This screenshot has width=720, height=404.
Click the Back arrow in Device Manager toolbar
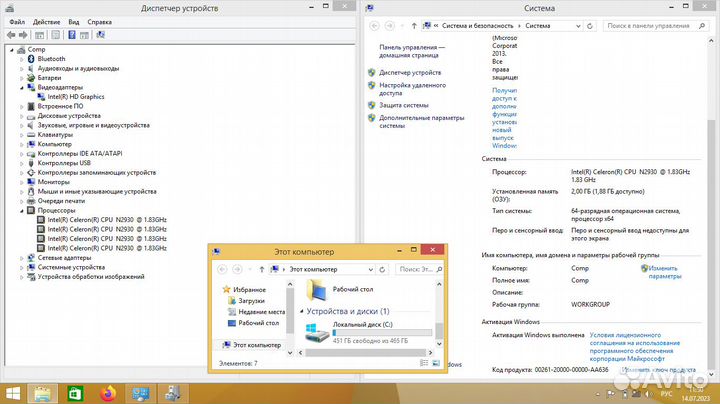pos(11,35)
